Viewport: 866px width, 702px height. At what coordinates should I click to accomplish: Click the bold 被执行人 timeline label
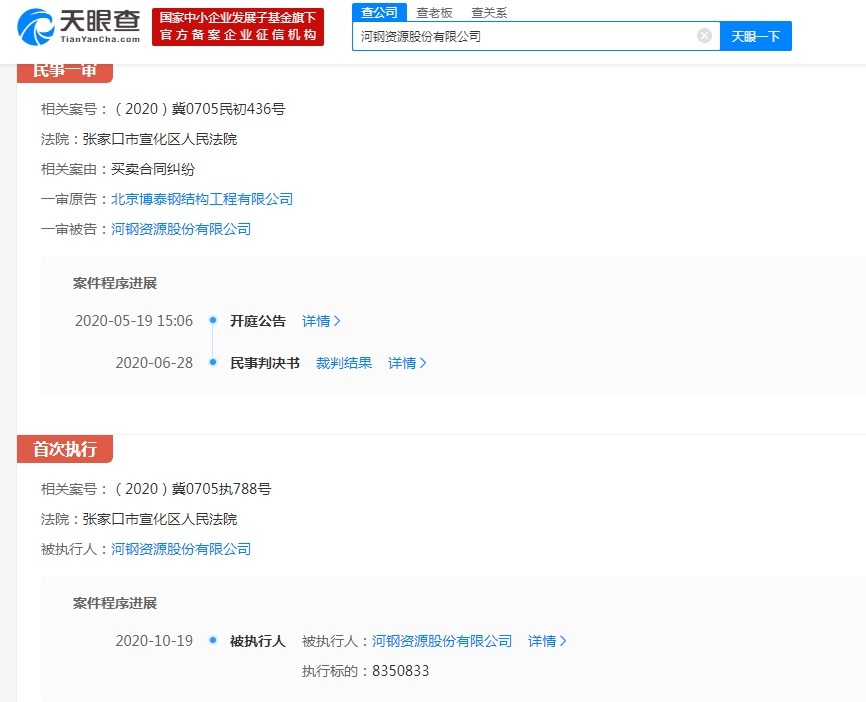coord(258,641)
